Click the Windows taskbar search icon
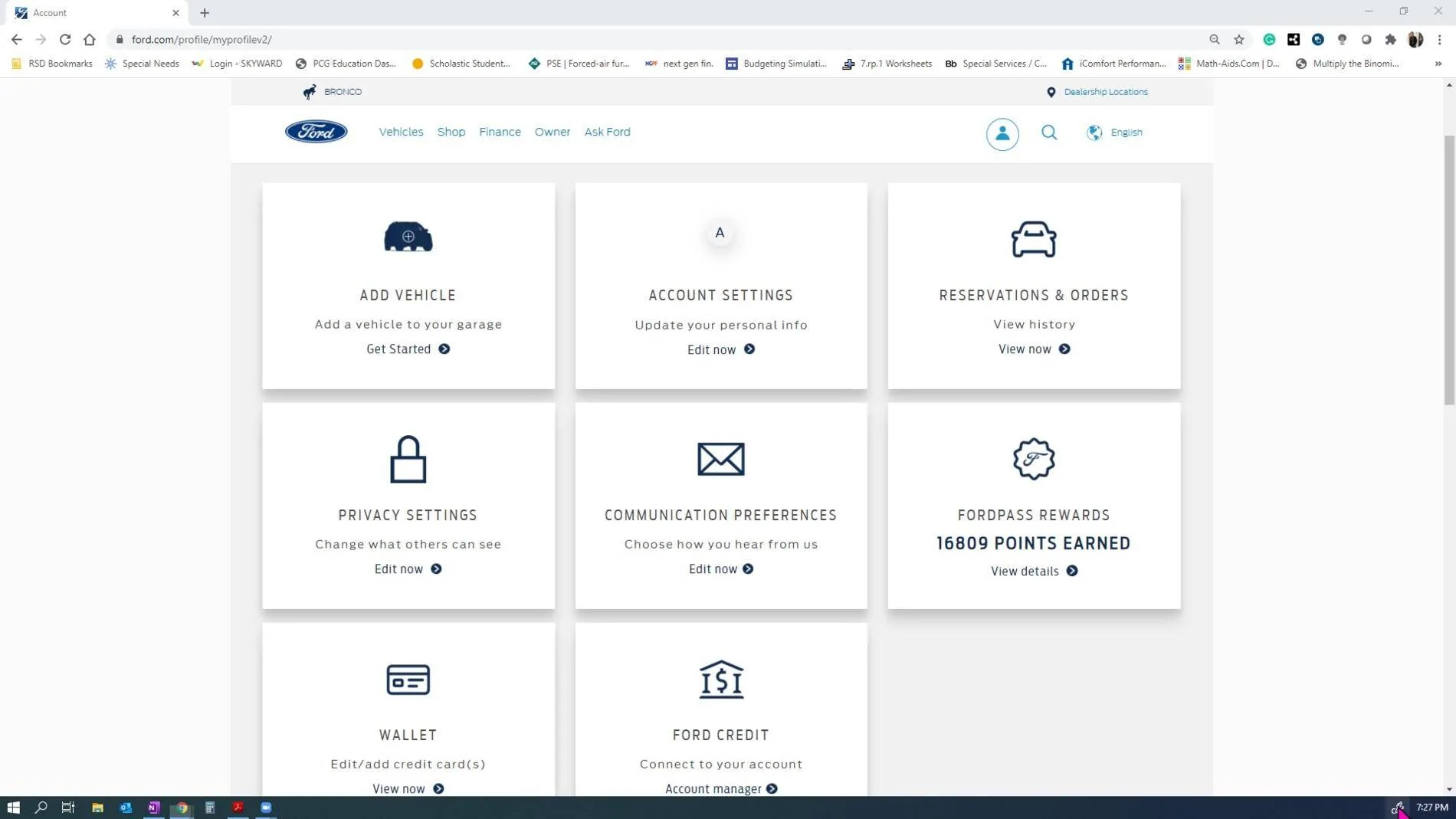 [x=41, y=808]
